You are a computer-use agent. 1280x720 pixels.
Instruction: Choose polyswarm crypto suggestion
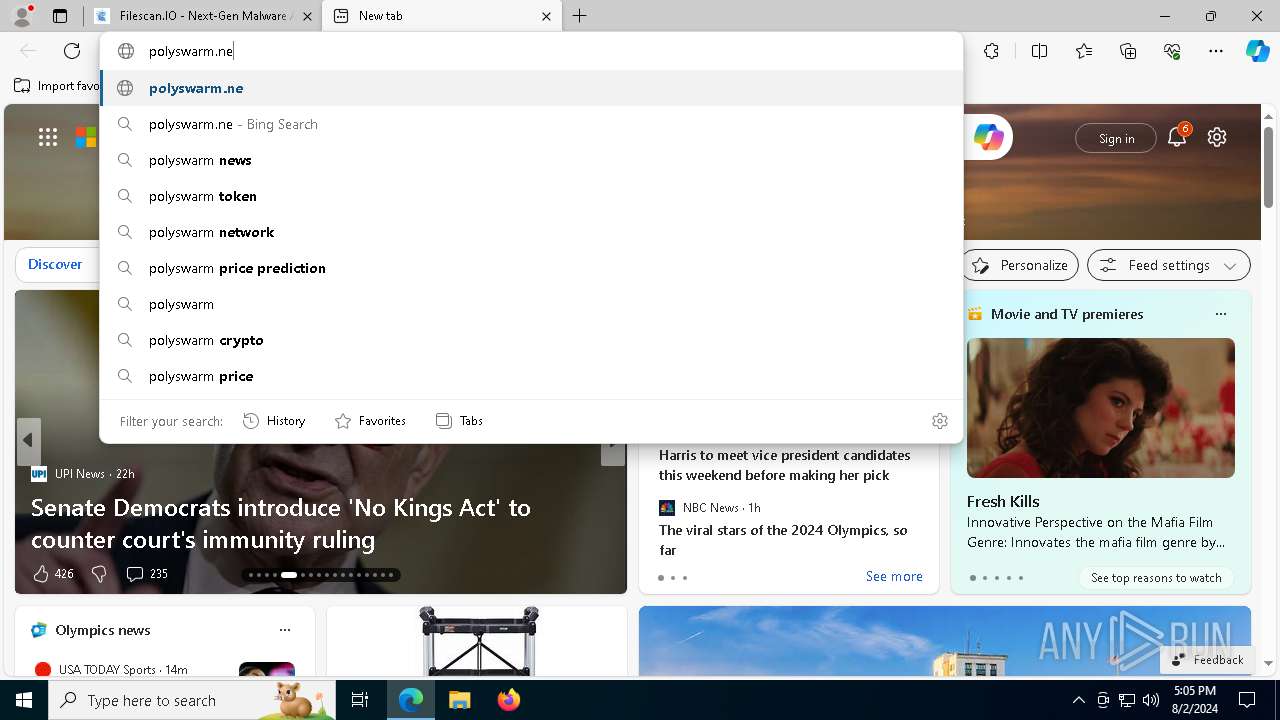tap(531, 340)
